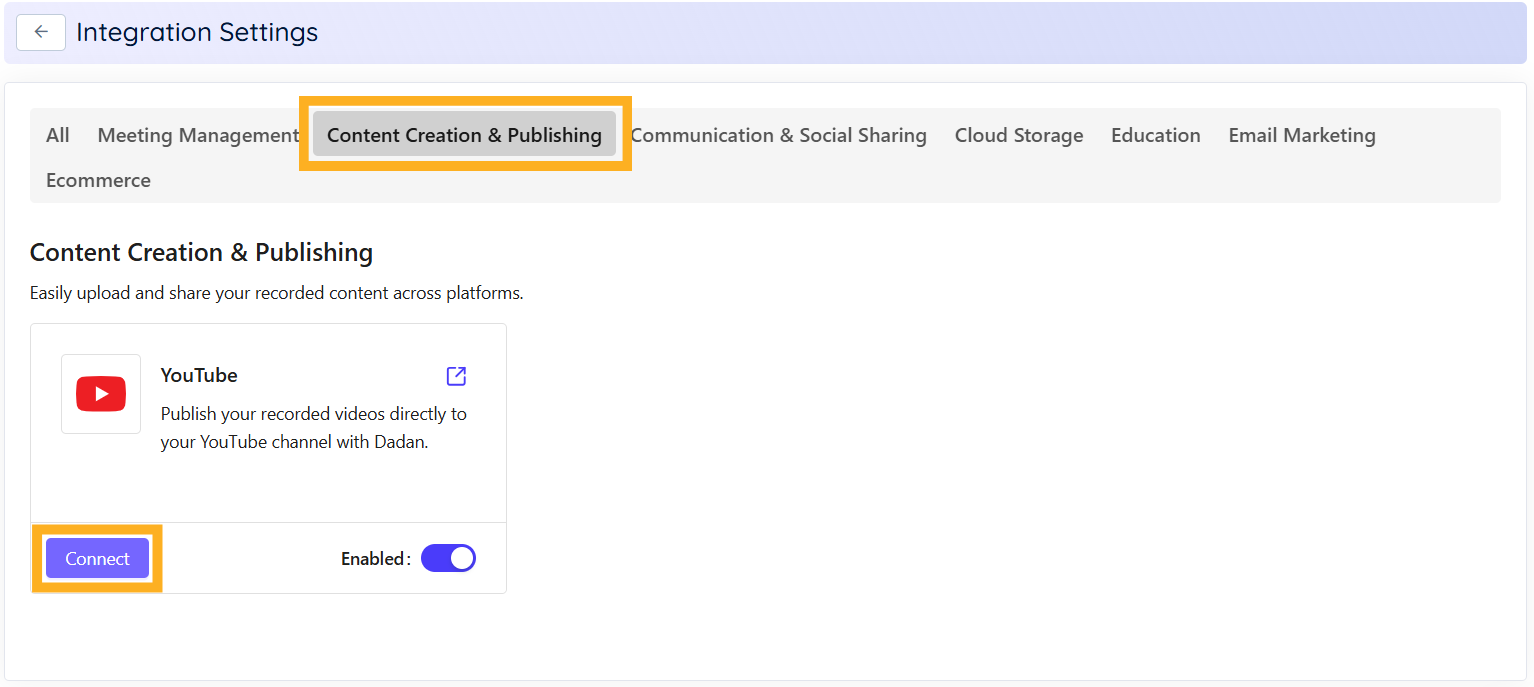Go back using the left arrow icon
Image resolution: width=1534 pixels, height=687 pixels.
(x=40, y=32)
